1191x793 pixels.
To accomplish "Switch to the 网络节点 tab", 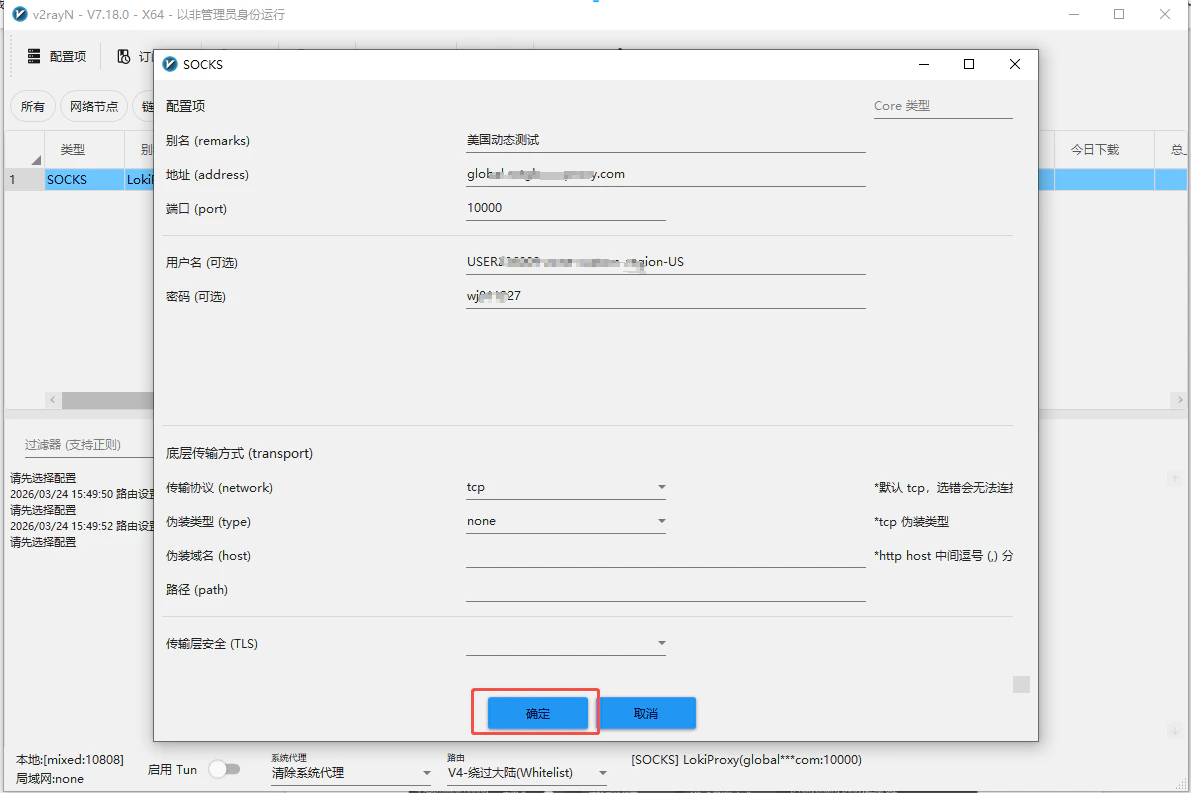I will pyautogui.click(x=93, y=106).
